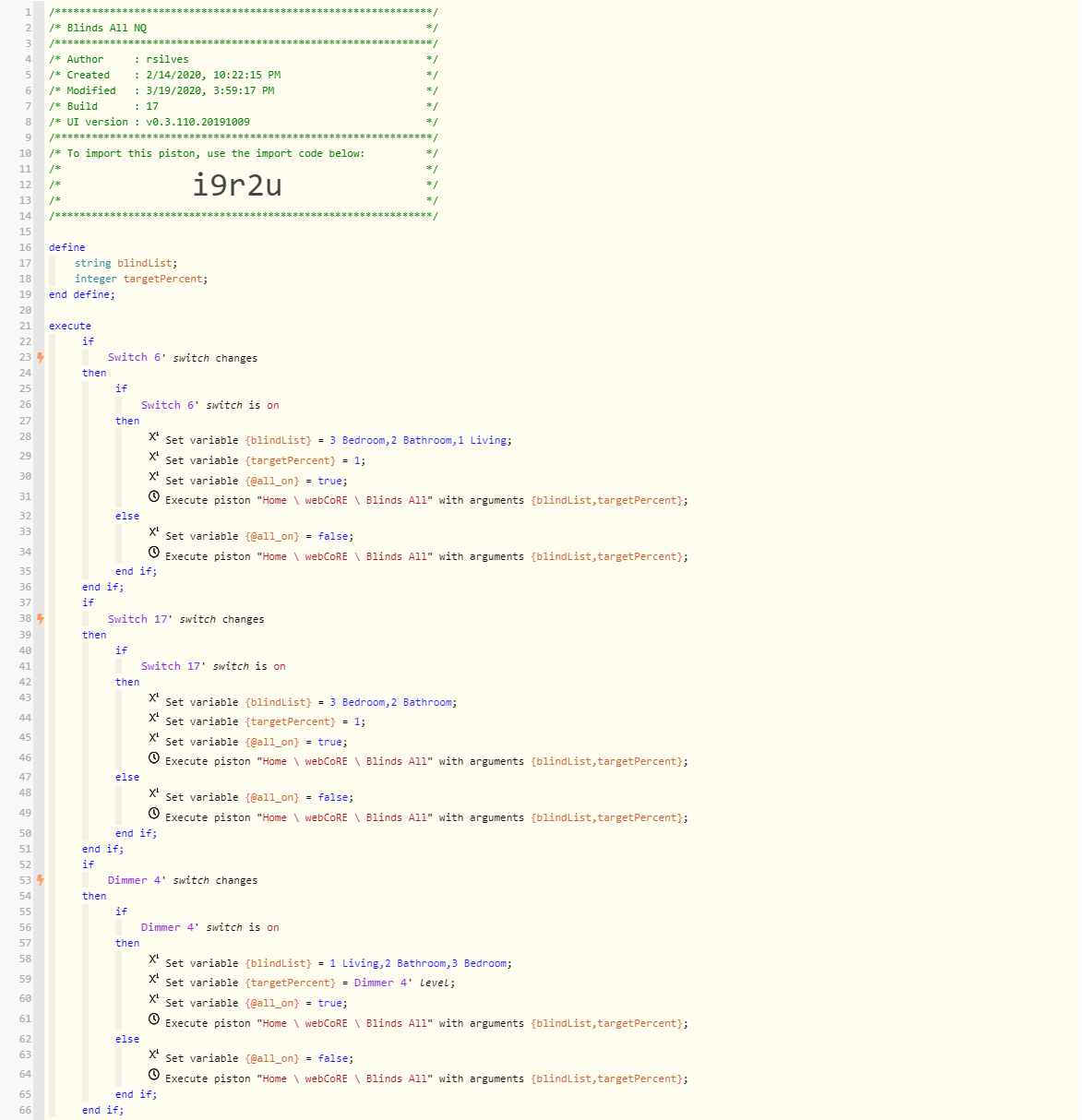Select set-variable icon for targetPercent on line 29
1087x1120 pixels.
(154, 458)
